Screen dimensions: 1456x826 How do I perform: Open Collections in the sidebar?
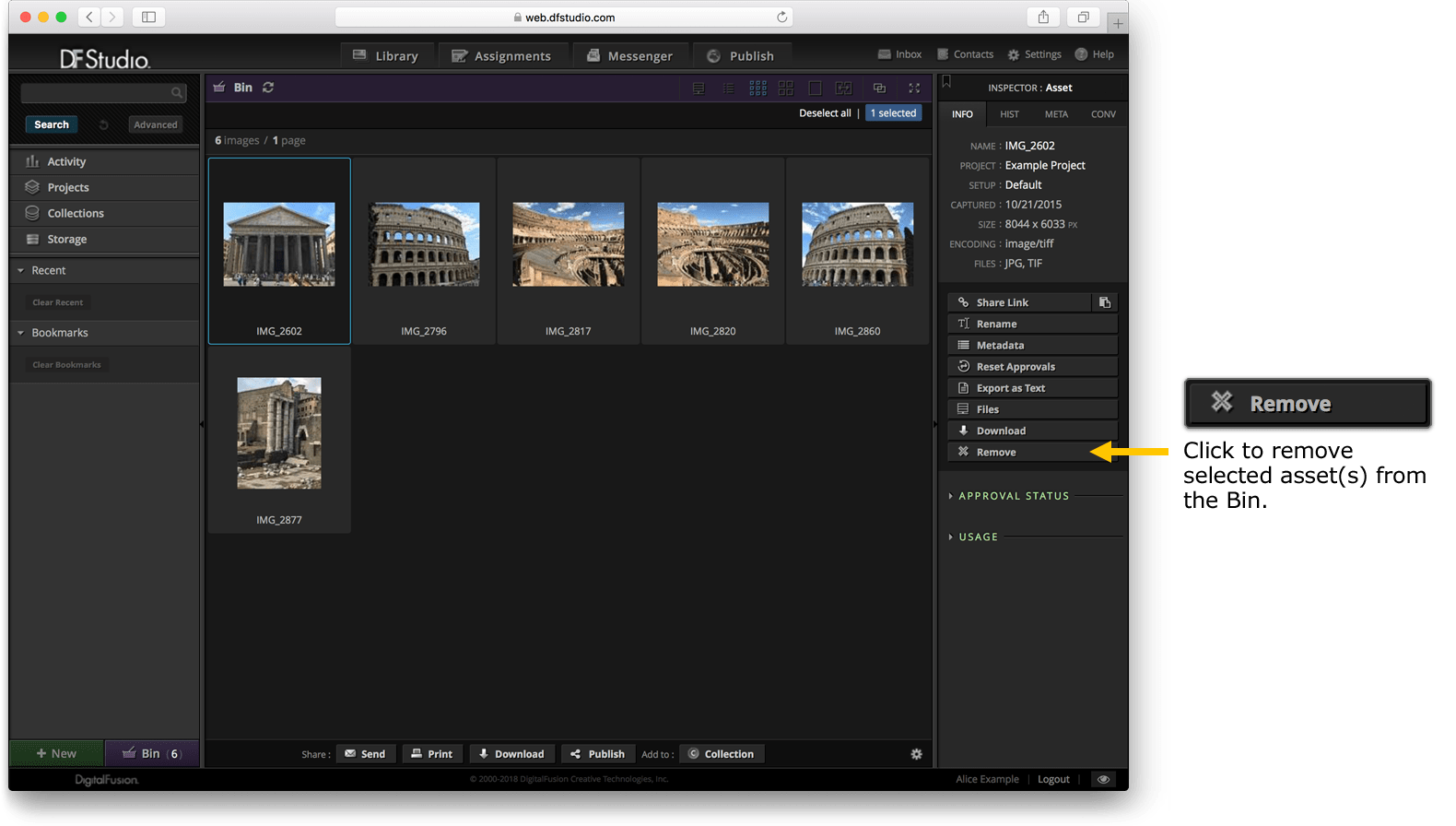tap(105, 213)
